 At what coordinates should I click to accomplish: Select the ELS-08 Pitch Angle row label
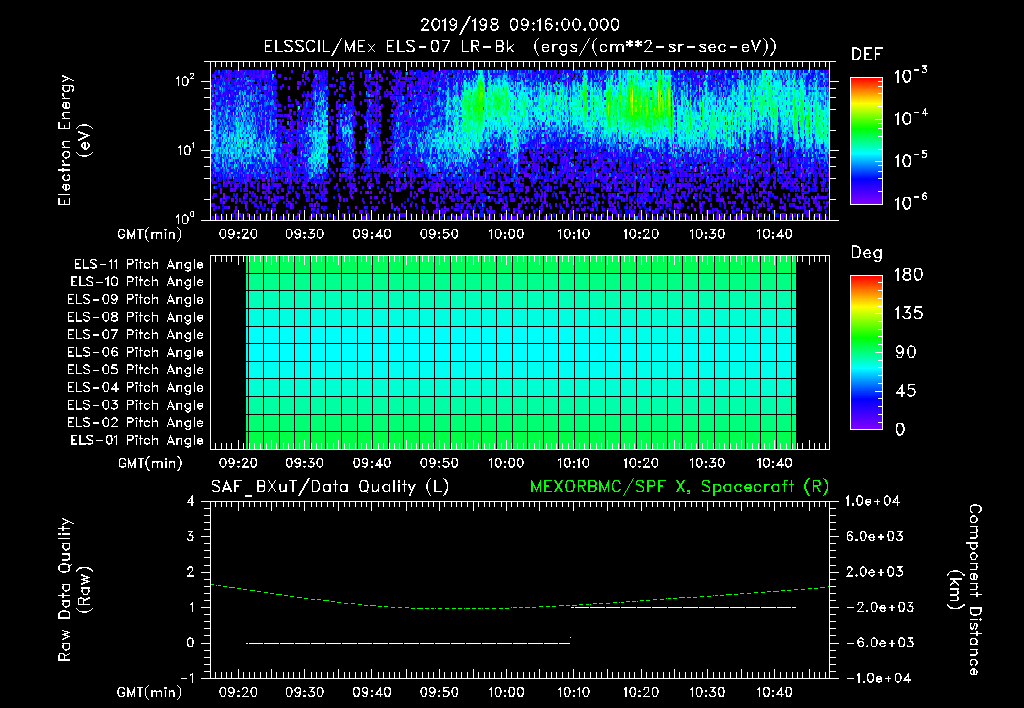tap(136, 317)
